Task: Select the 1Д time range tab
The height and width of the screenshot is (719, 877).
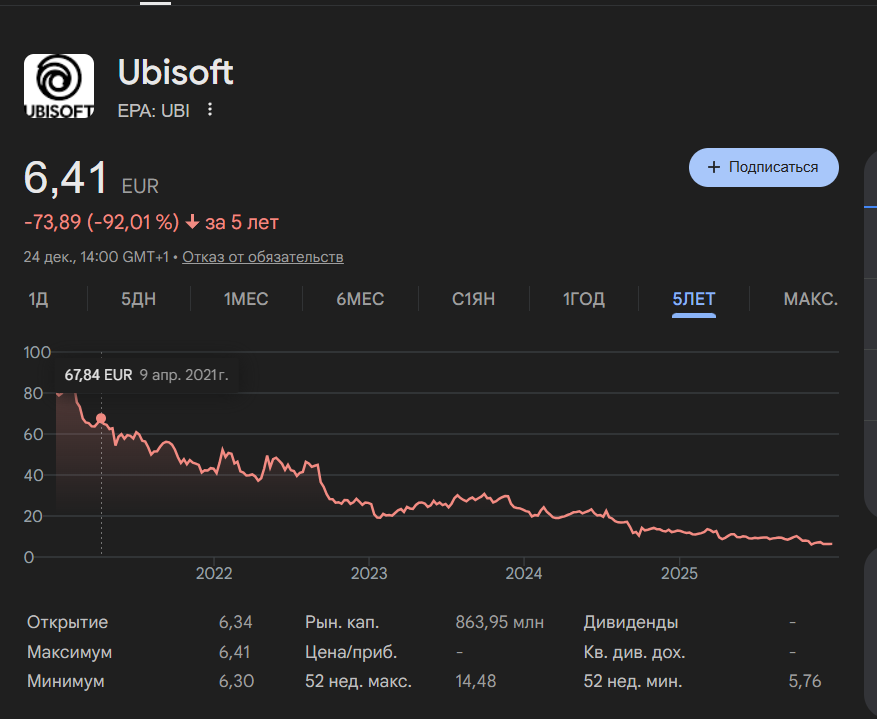Action: [x=38, y=299]
